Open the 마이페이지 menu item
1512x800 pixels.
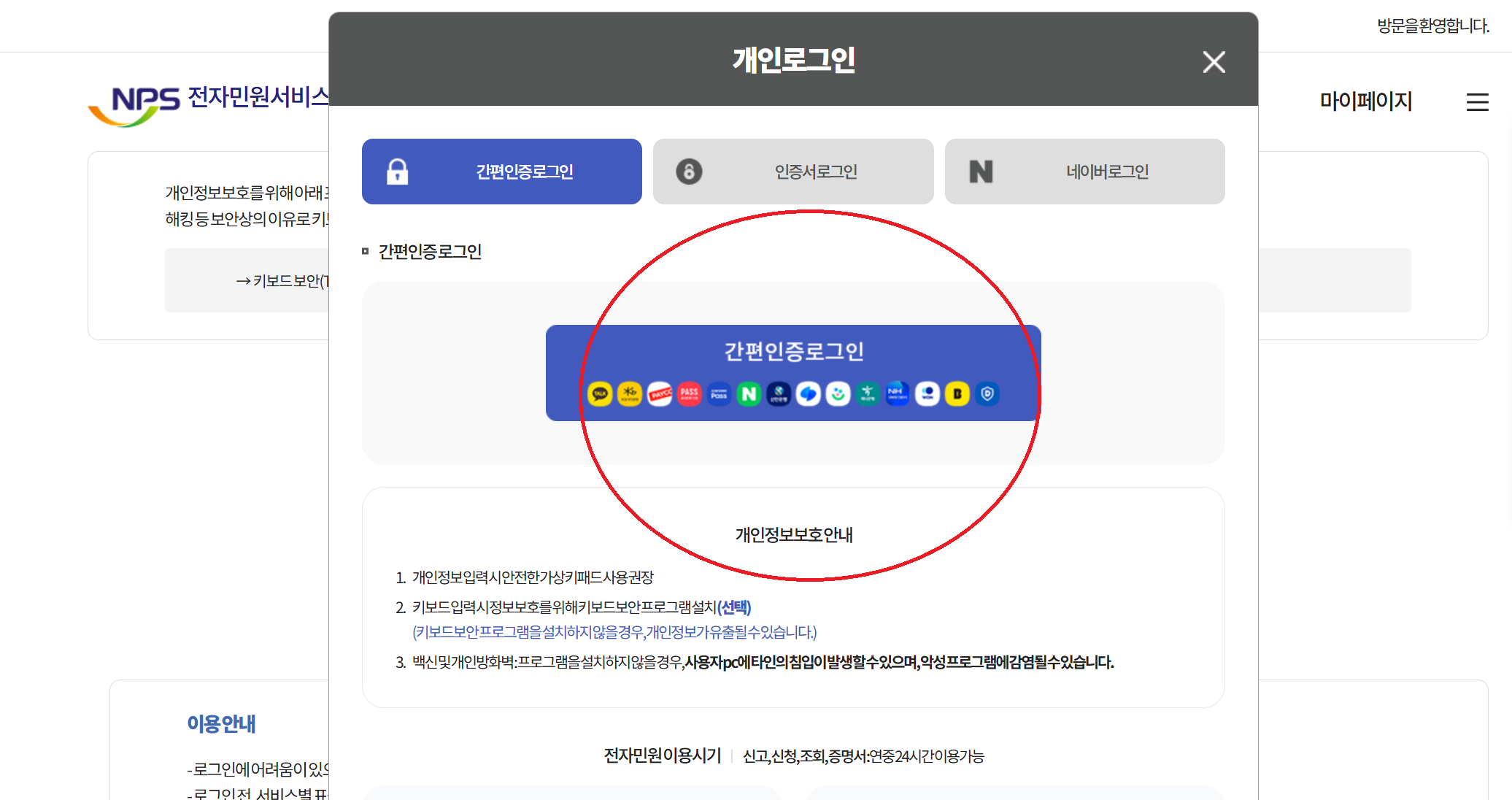(1365, 101)
